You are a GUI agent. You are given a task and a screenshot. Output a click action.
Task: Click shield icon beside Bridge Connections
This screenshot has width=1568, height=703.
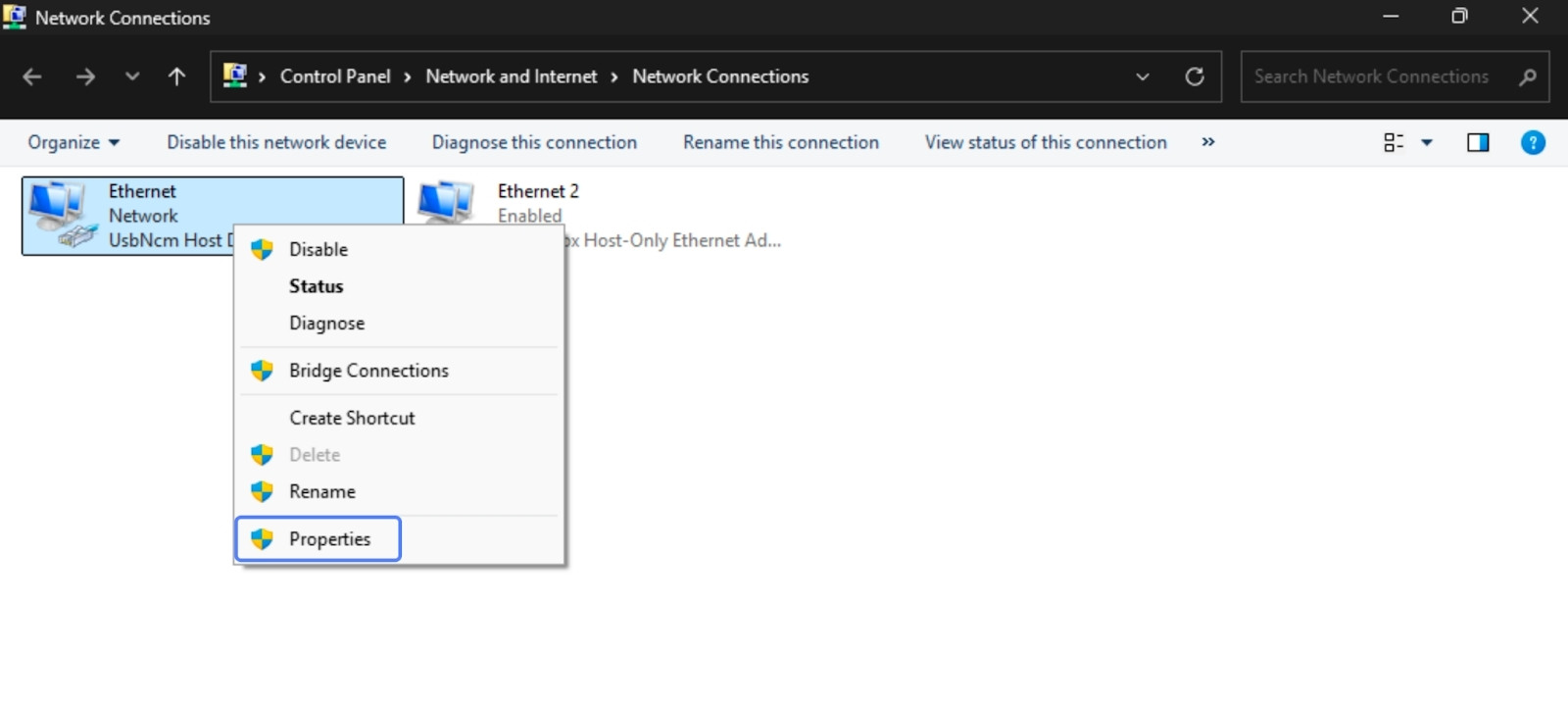(262, 371)
